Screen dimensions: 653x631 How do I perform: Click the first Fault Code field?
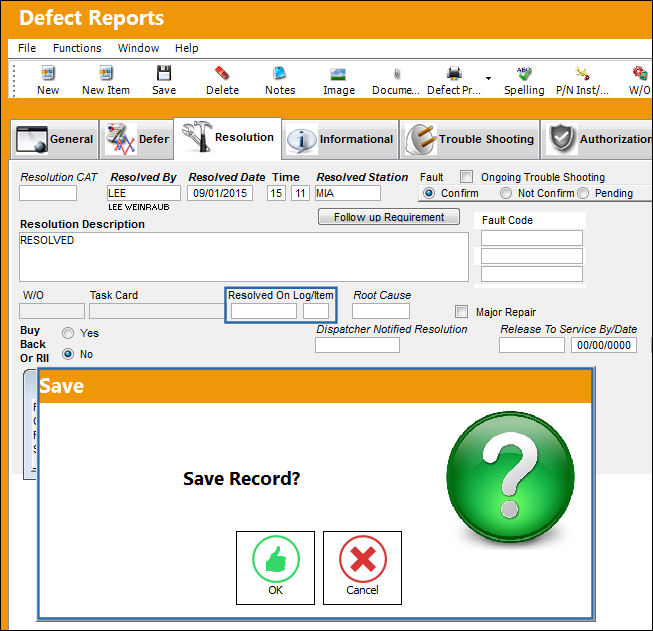pos(532,238)
